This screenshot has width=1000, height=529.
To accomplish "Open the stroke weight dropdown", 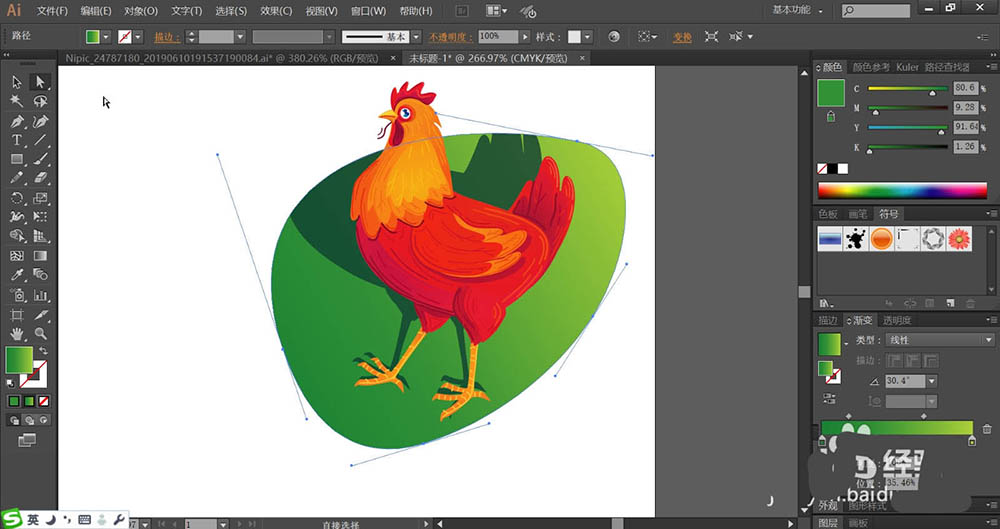I will click(x=240, y=37).
